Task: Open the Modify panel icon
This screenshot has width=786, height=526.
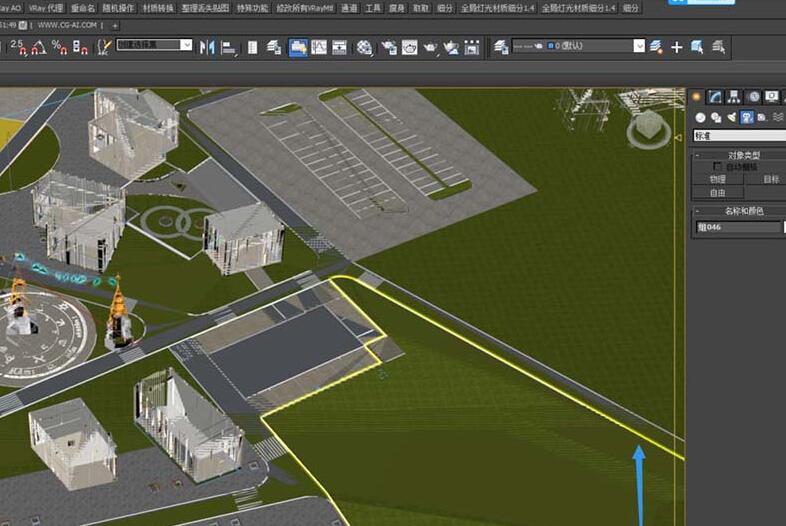Action: coord(715,97)
